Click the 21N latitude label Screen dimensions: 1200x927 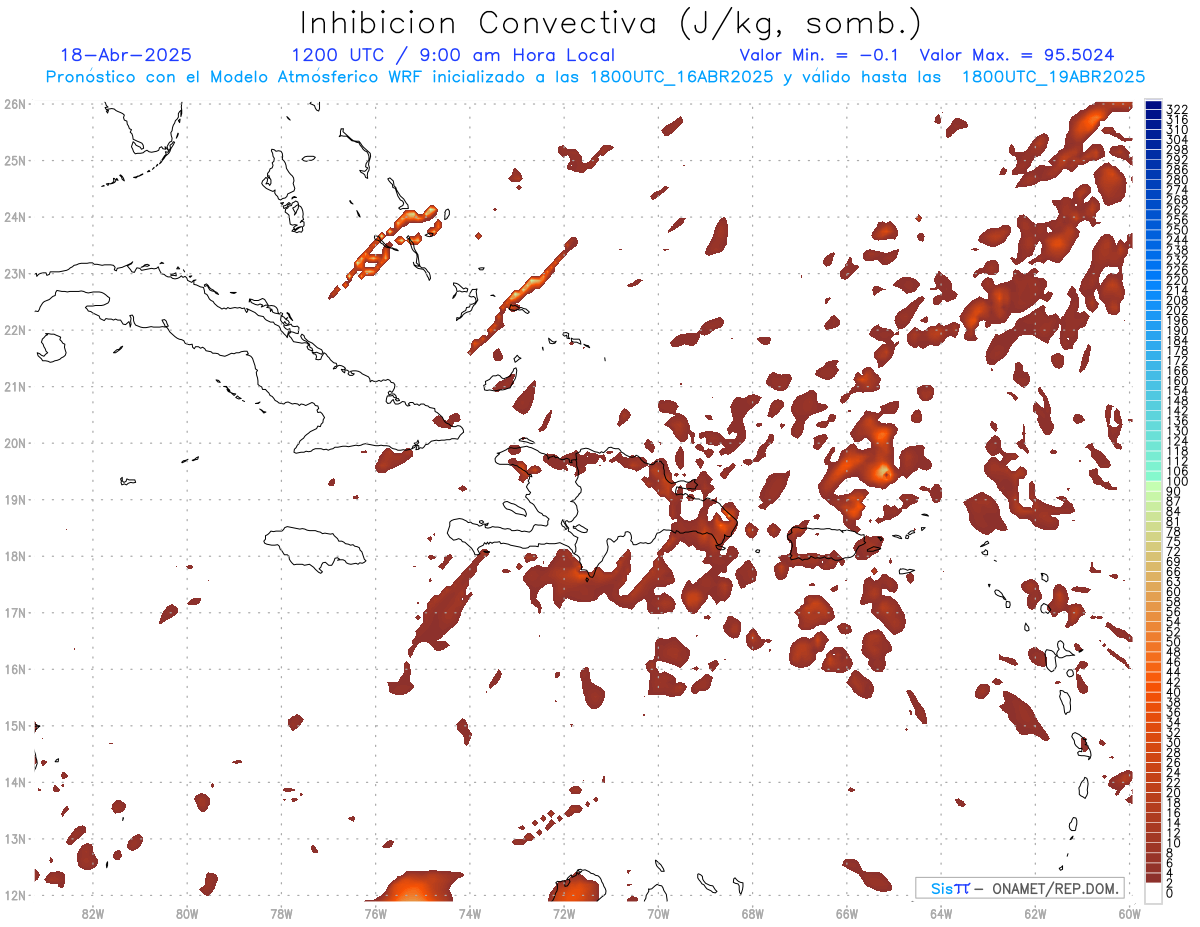[x=14, y=386]
